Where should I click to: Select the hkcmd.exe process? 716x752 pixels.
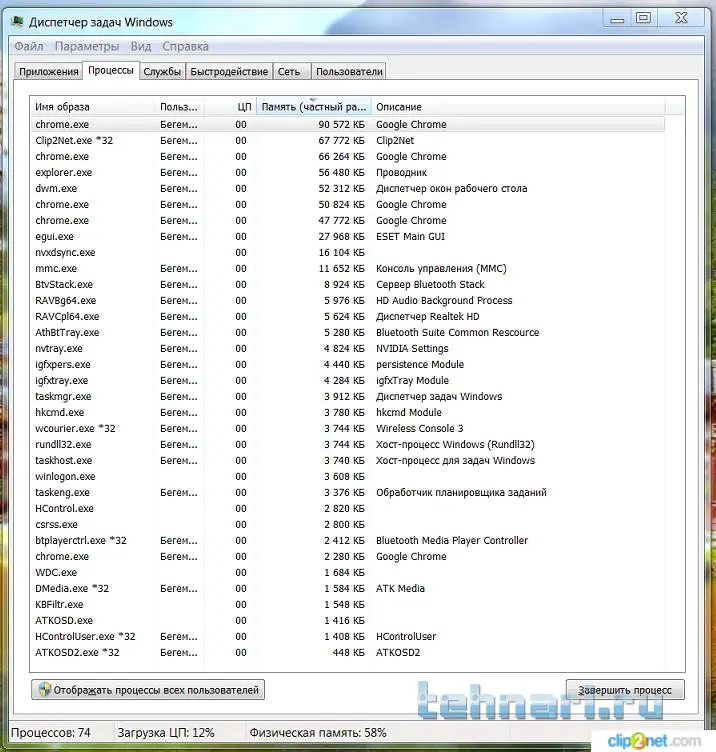(x=347, y=412)
